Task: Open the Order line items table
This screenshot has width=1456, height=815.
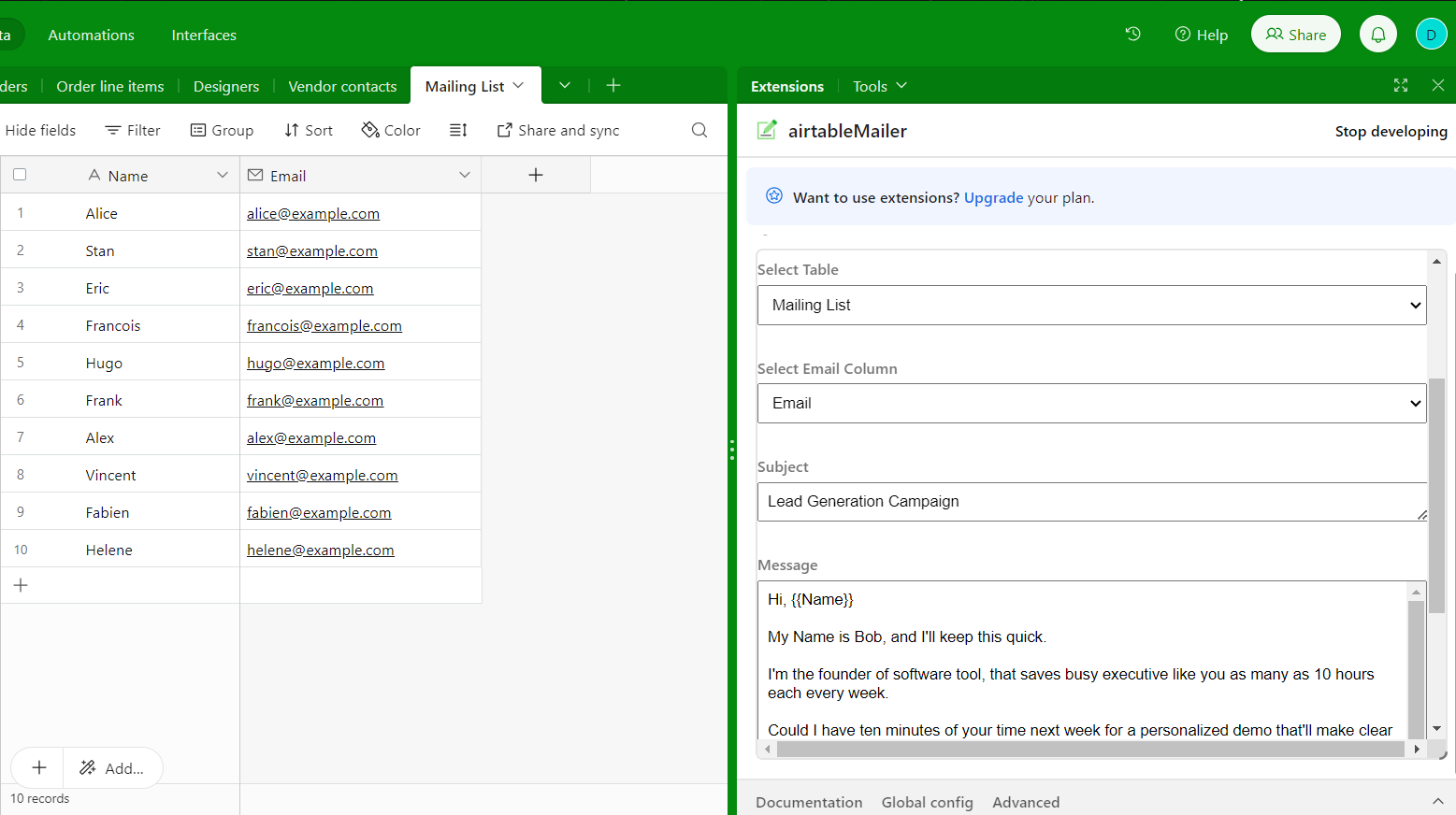Action: tap(110, 86)
